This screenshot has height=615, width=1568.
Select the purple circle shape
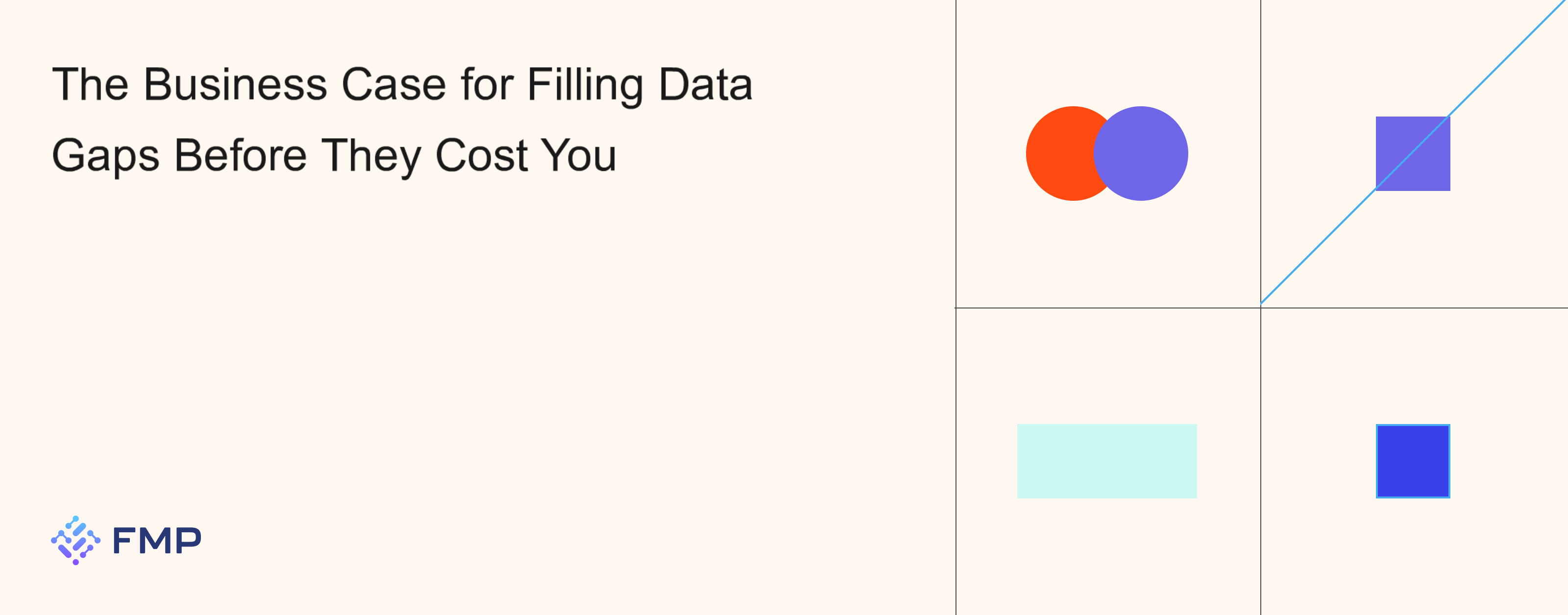tap(1141, 153)
